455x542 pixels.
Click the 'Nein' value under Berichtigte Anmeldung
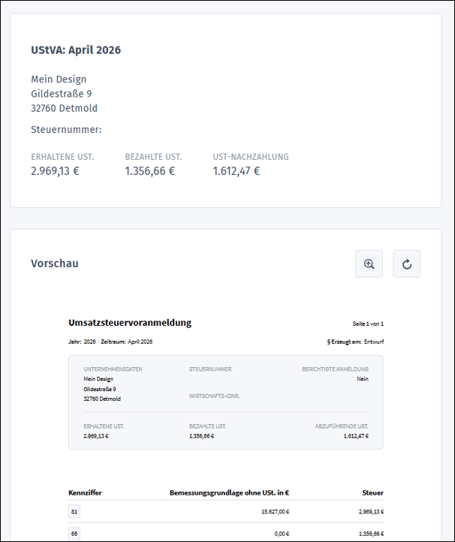[363, 379]
